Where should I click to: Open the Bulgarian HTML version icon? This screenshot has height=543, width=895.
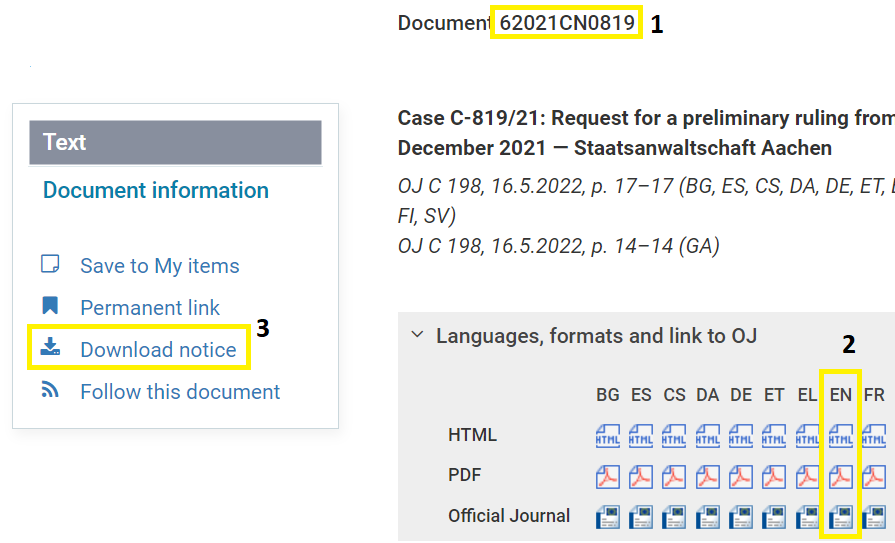point(607,436)
